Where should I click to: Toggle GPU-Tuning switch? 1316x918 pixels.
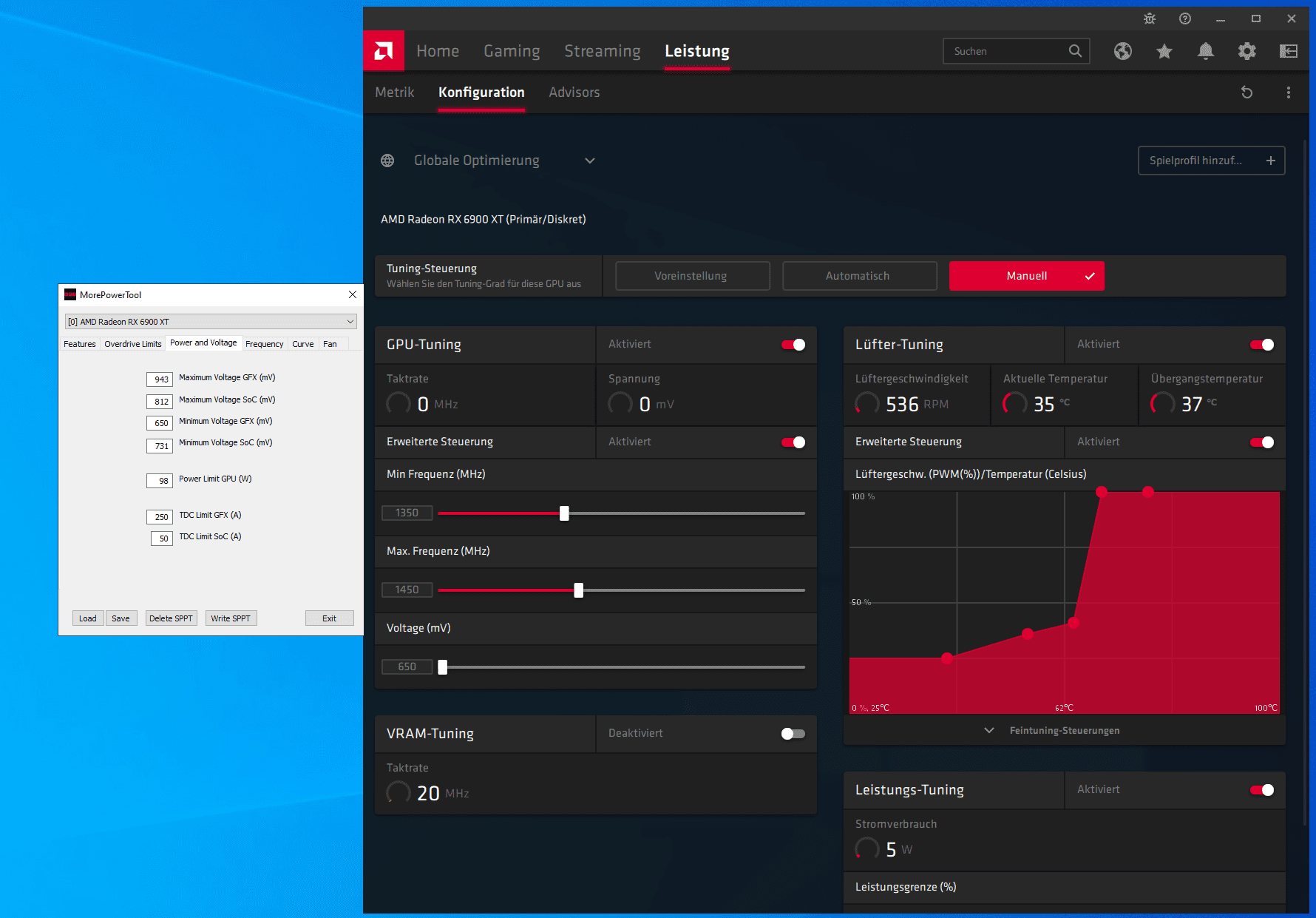793,345
